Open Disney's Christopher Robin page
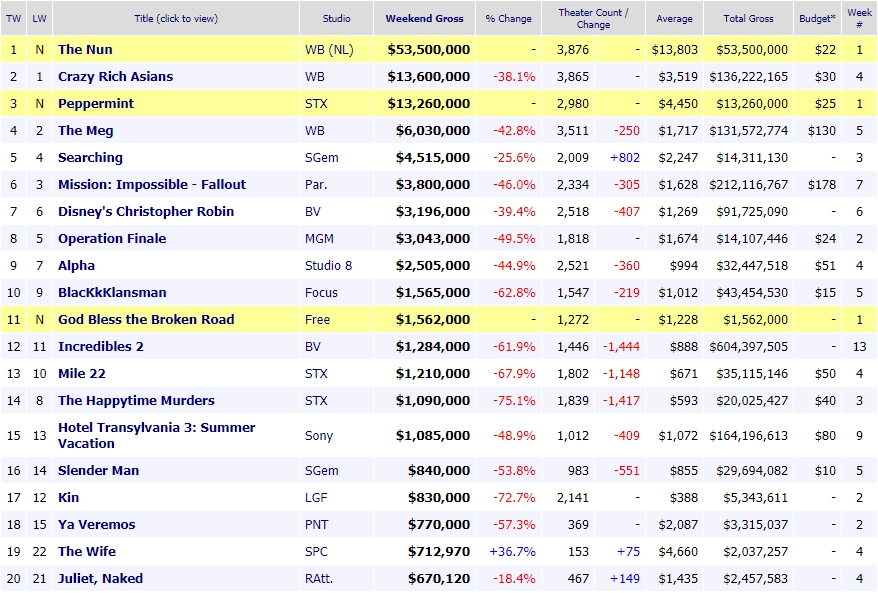This screenshot has width=878, height=593. coord(146,212)
